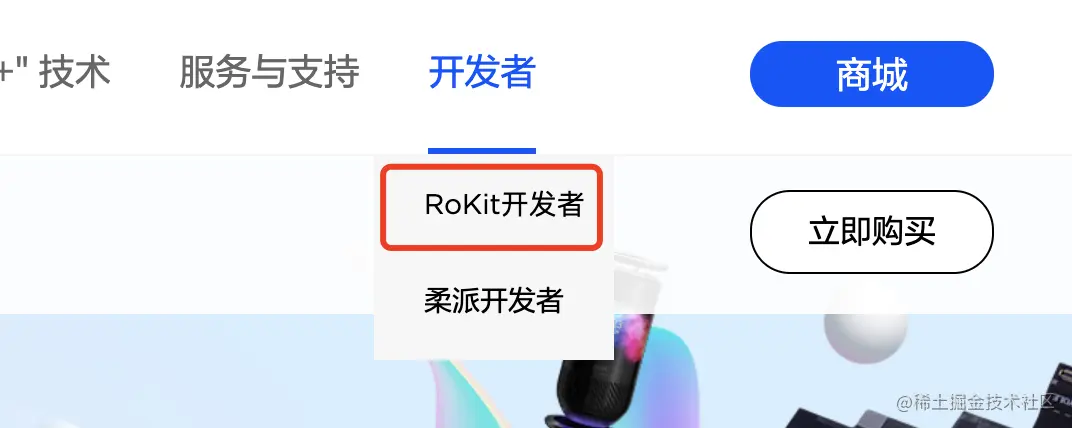Select RoKit开发者 from the dropdown
Screen dimensions: 1072x428
(504, 204)
